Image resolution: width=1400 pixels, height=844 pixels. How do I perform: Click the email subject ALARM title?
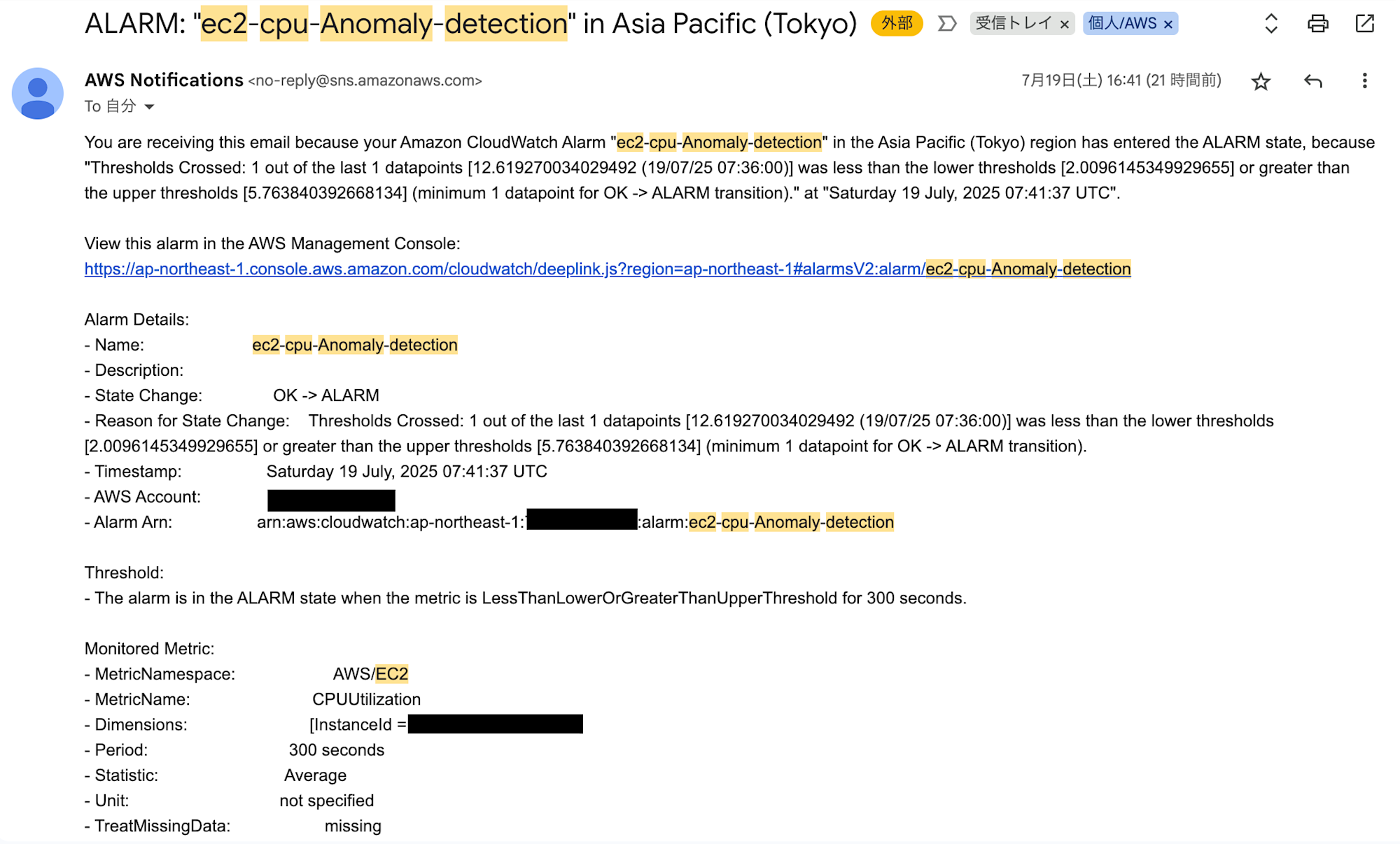pos(470,24)
